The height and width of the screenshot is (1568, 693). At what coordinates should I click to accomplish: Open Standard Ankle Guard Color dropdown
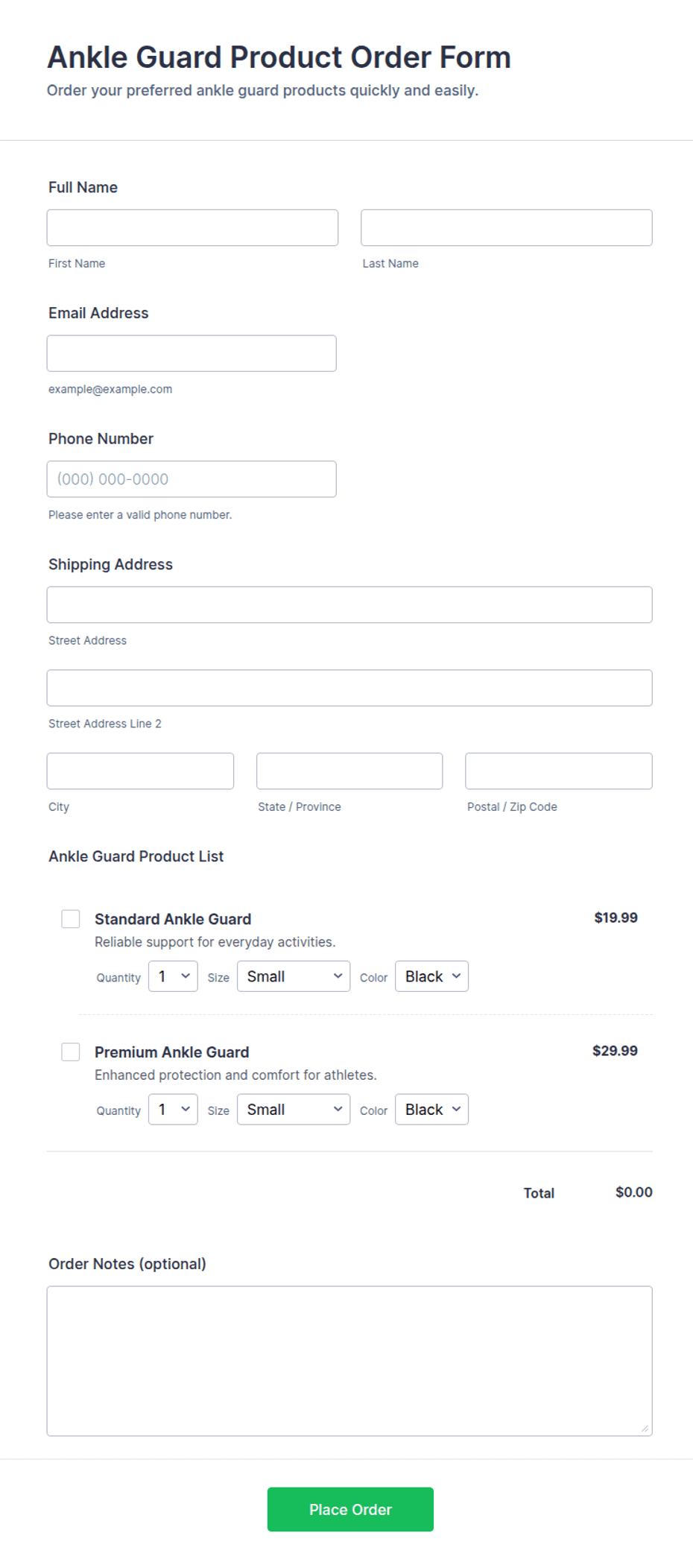[x=431, y=976]
